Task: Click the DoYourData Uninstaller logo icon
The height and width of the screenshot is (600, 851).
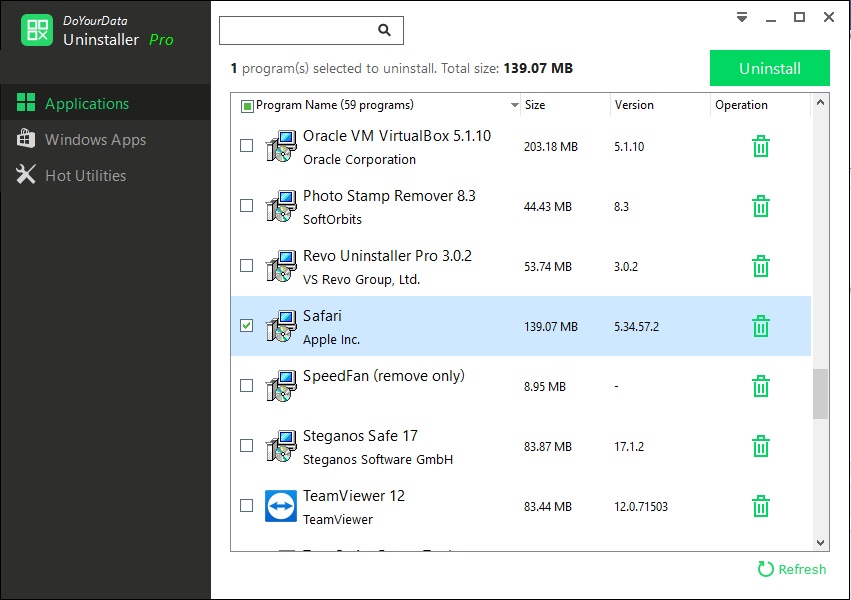Action: coord(37,30)
